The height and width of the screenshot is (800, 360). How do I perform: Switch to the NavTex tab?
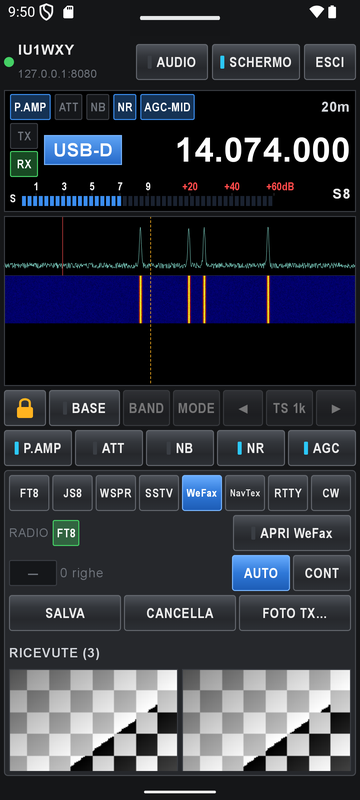[x=245, y=493]
